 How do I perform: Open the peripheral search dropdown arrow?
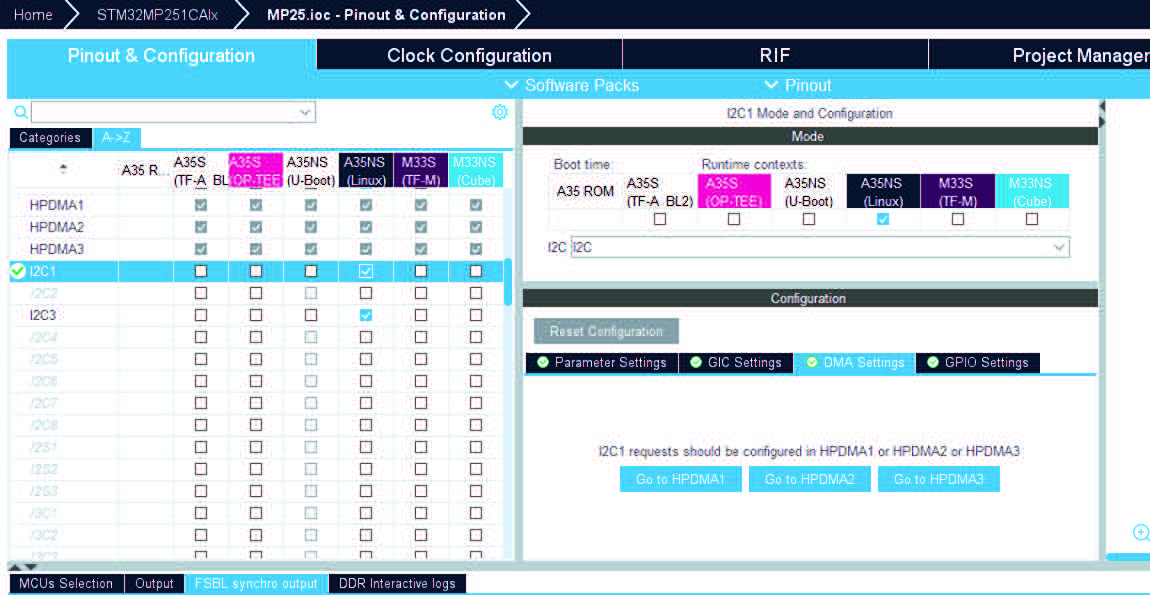click(x=306, y=112)
